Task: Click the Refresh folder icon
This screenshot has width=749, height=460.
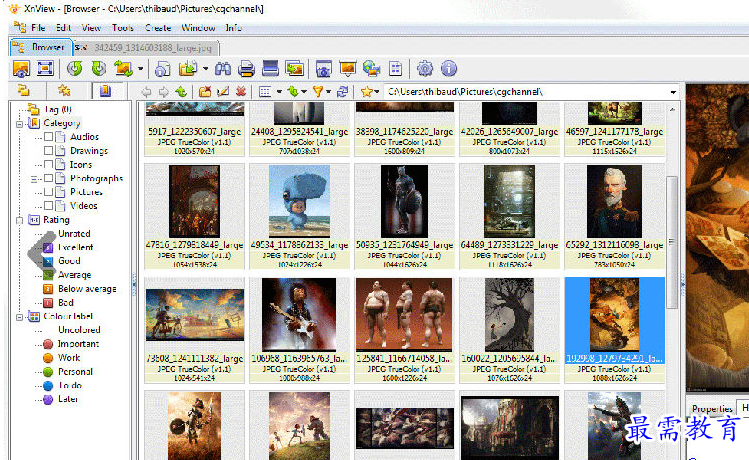Action: (342, 91)
